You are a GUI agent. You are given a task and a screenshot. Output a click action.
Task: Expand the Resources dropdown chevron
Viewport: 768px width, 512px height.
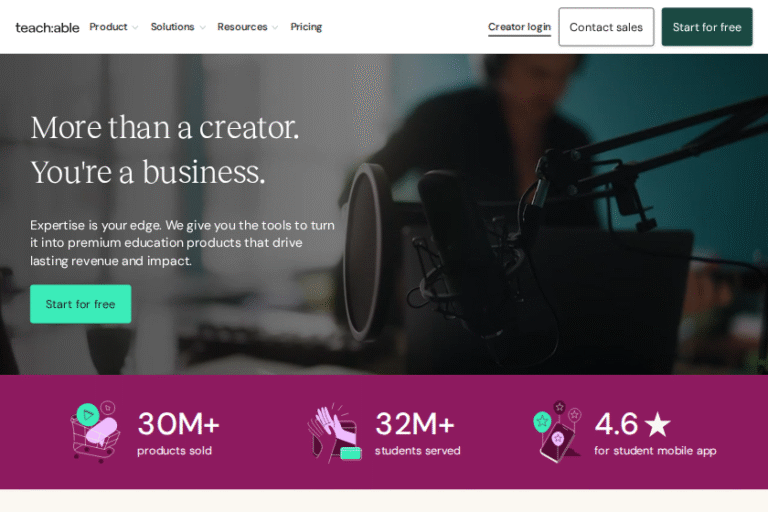(275, 28)
